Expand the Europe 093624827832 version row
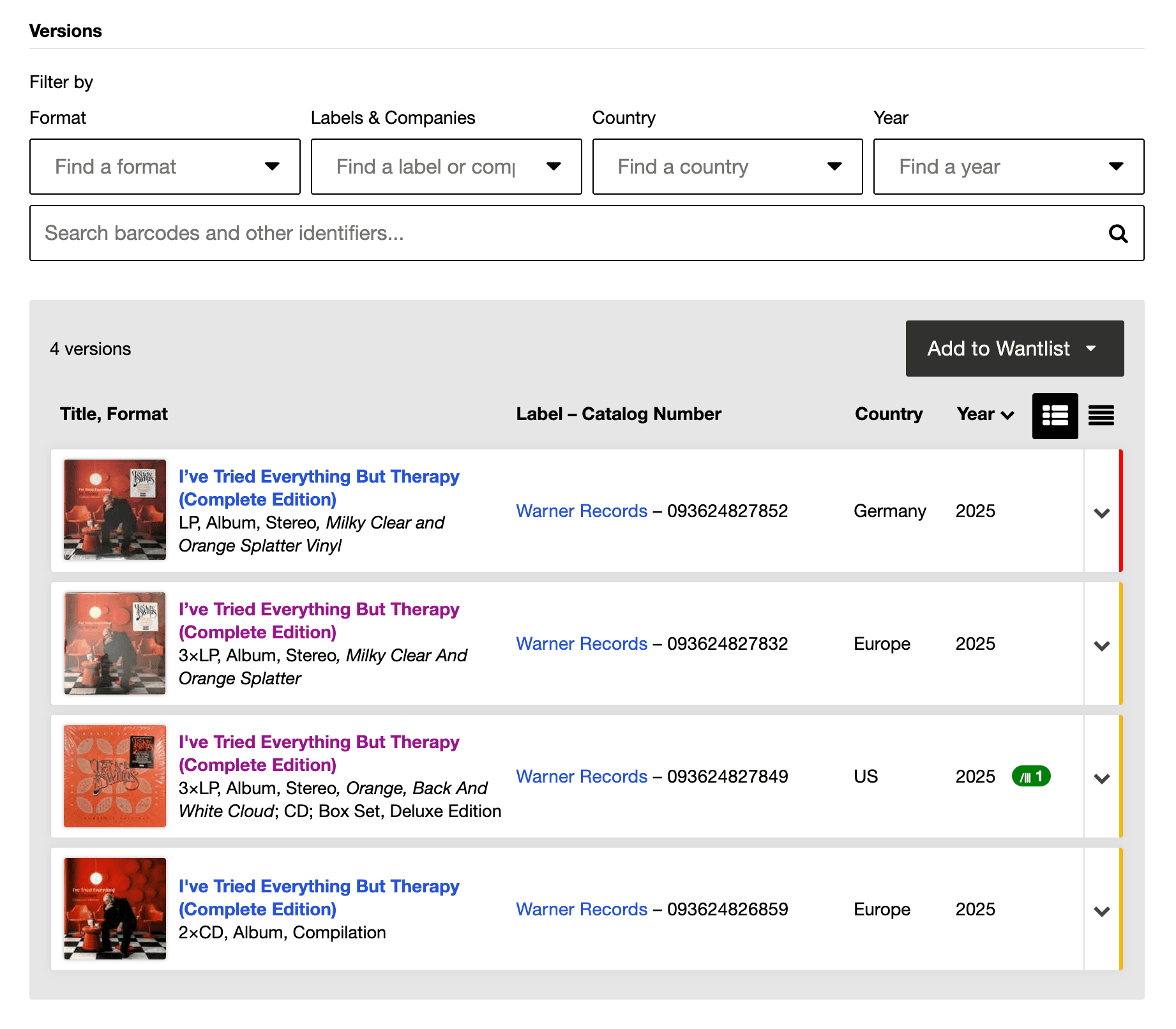 (1102, 645)
